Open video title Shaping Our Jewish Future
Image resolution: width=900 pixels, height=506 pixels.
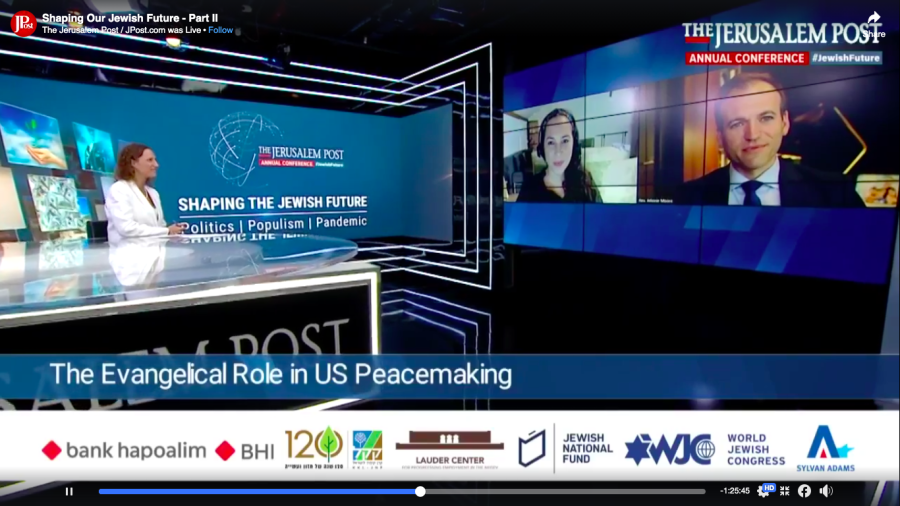pos(130,18)
